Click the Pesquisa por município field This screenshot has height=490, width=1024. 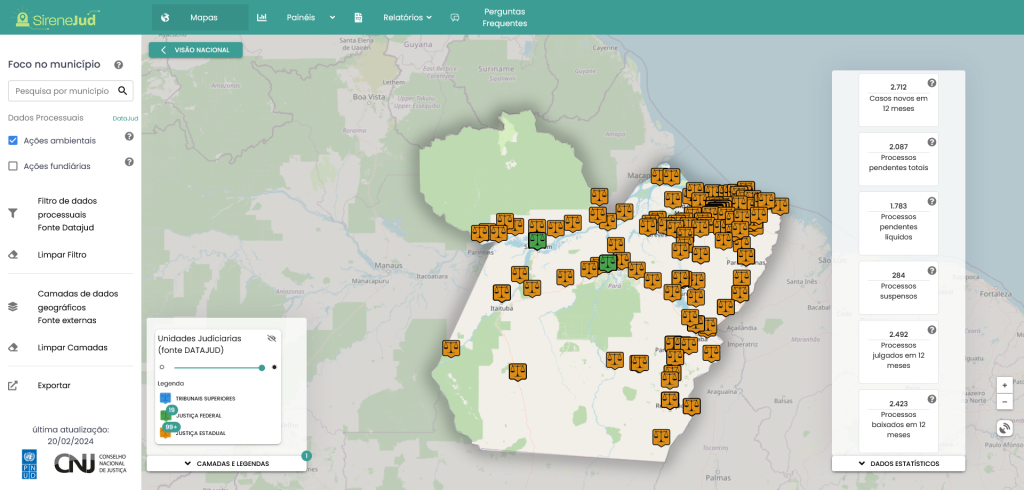point(71,91)
